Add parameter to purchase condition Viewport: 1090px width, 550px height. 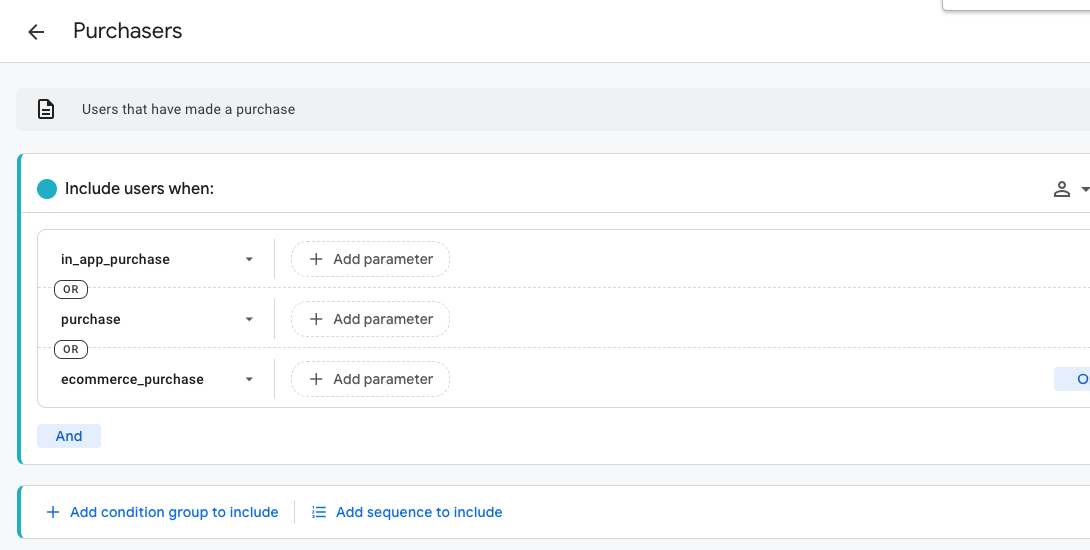tap(371, 319)
